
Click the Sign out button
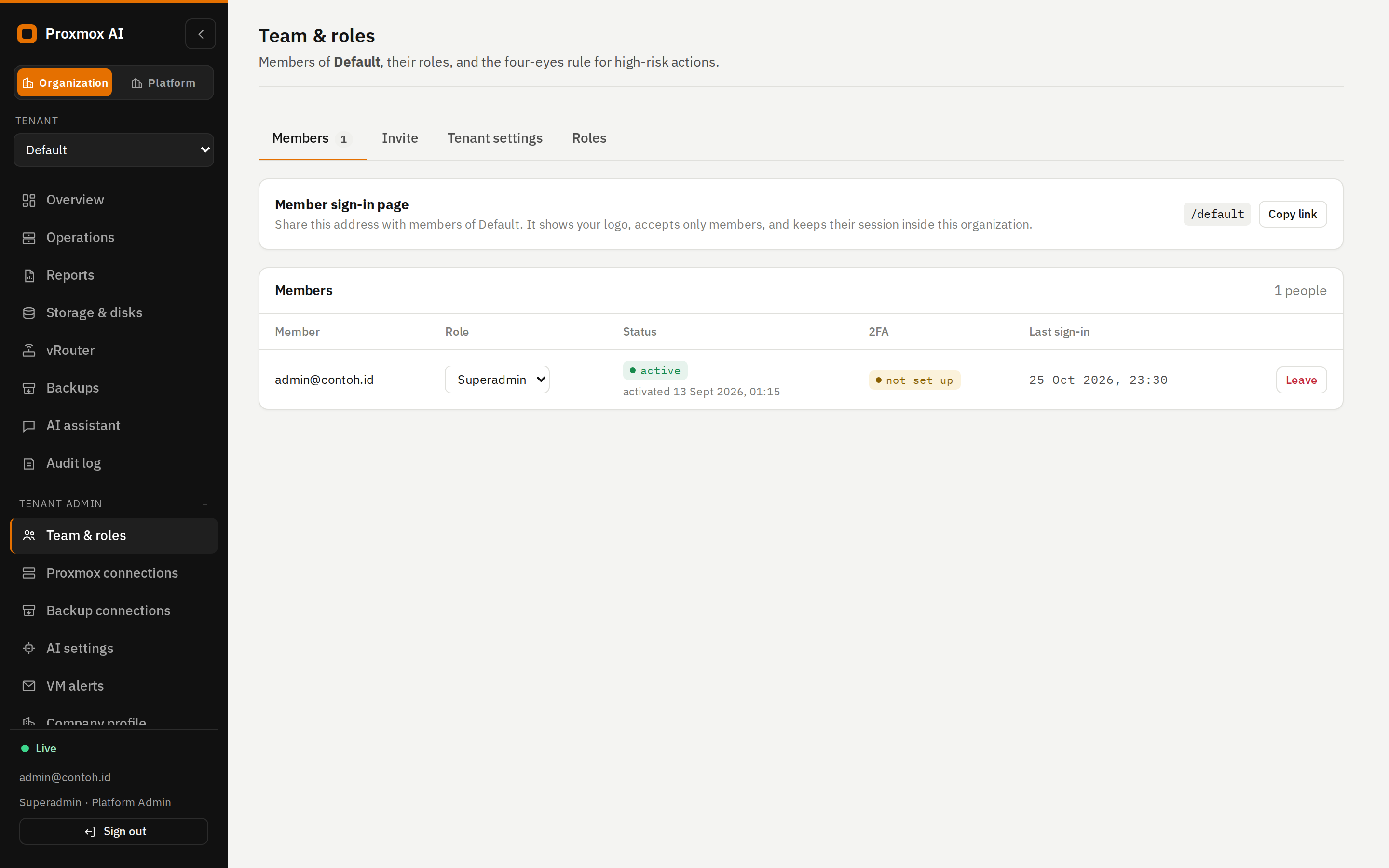tap(114, 831)
